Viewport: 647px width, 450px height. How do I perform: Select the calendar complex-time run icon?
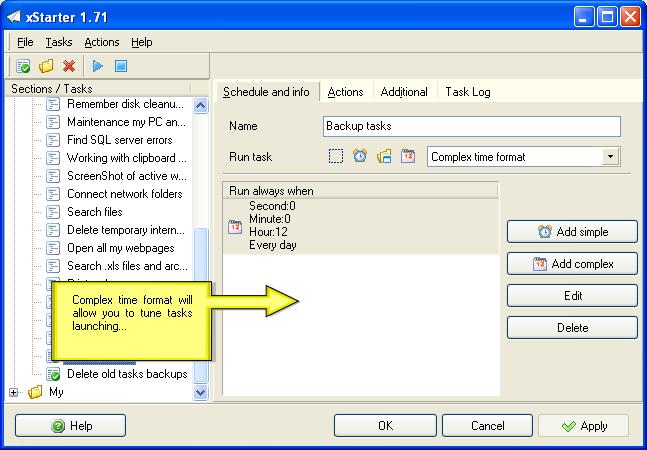point(408,156)
